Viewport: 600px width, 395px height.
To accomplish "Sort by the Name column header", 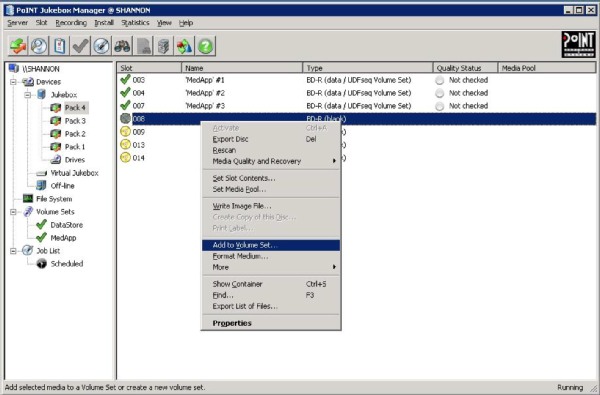I will point(242,68).
